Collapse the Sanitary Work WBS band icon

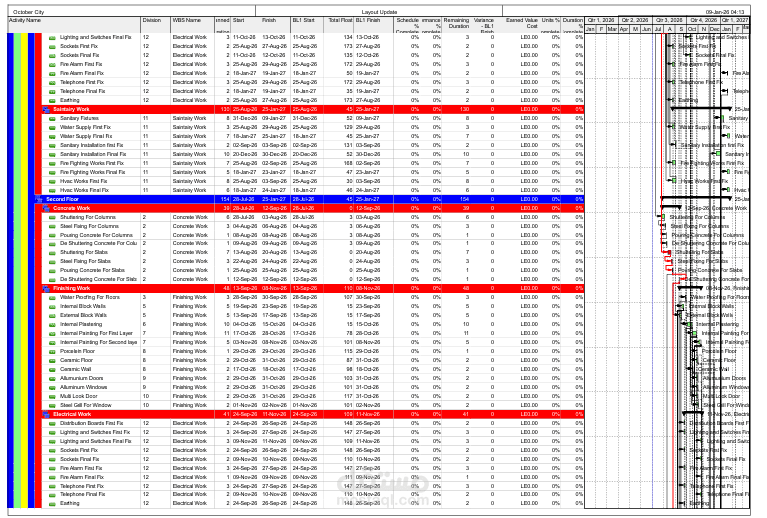click(46, 110)
